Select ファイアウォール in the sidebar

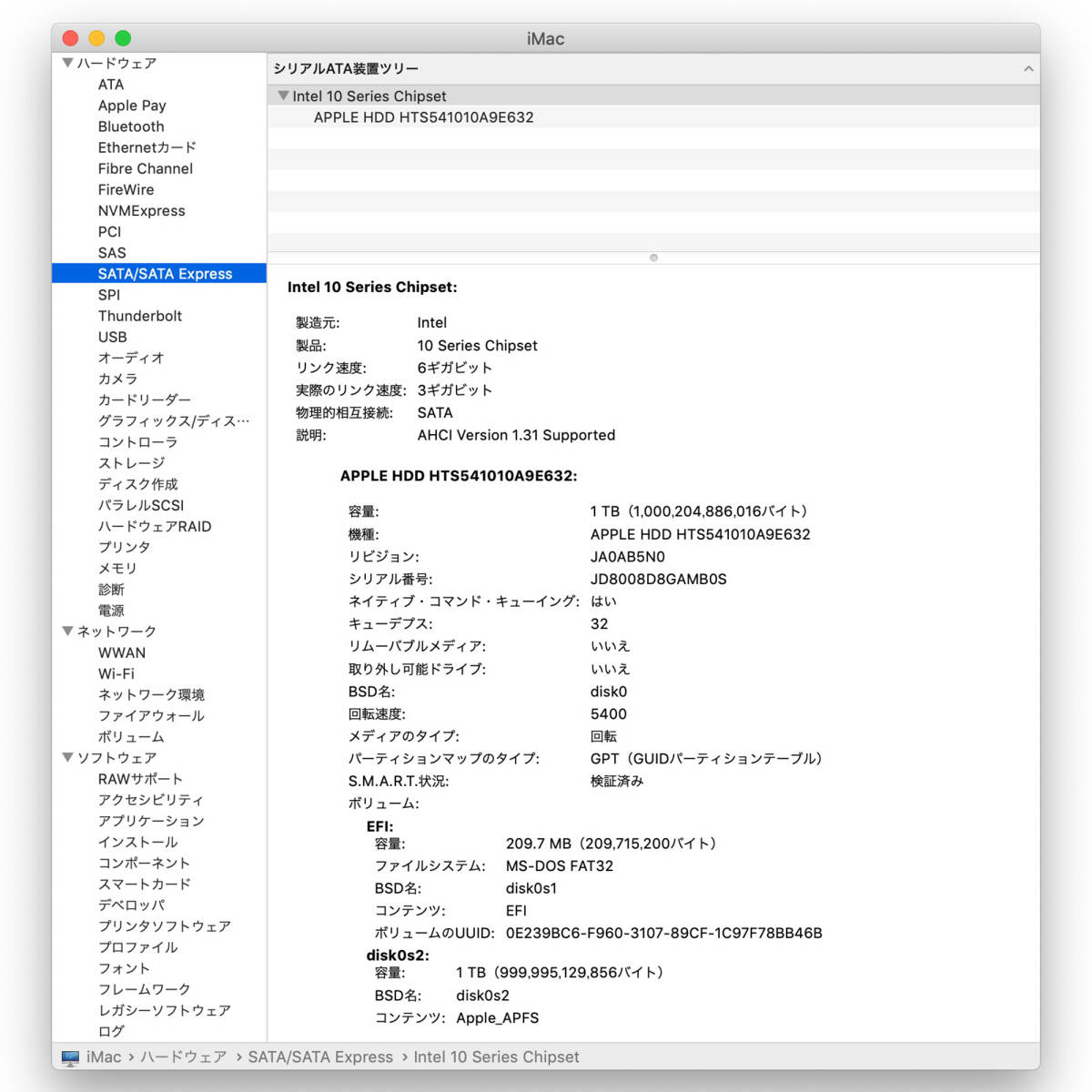(x=151, y=715)
